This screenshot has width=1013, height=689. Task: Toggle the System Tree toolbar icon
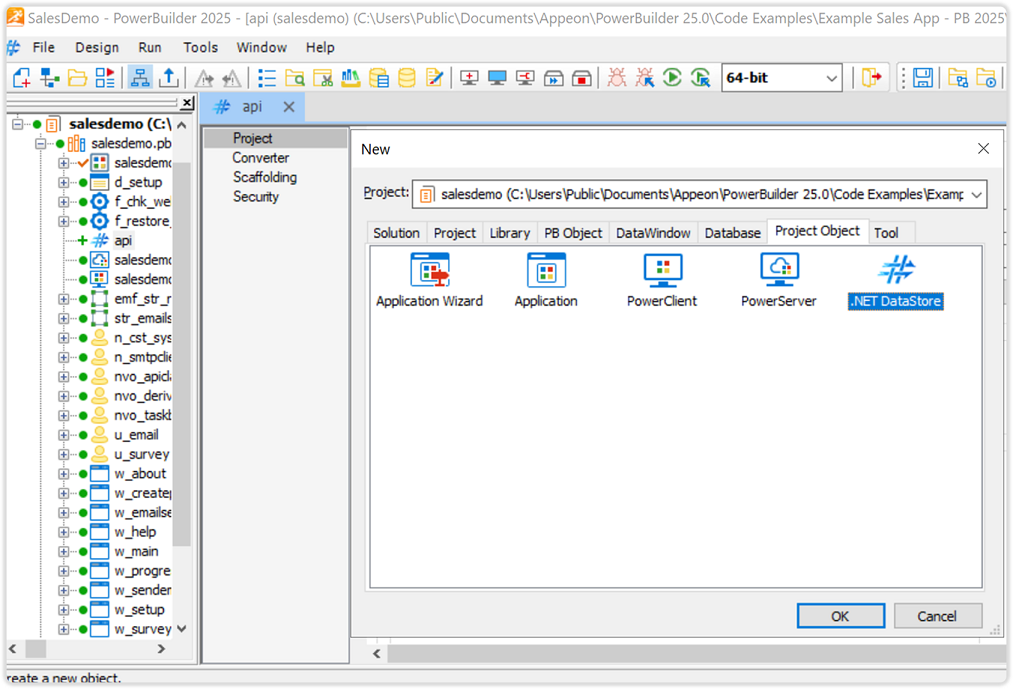pos(140,78)
